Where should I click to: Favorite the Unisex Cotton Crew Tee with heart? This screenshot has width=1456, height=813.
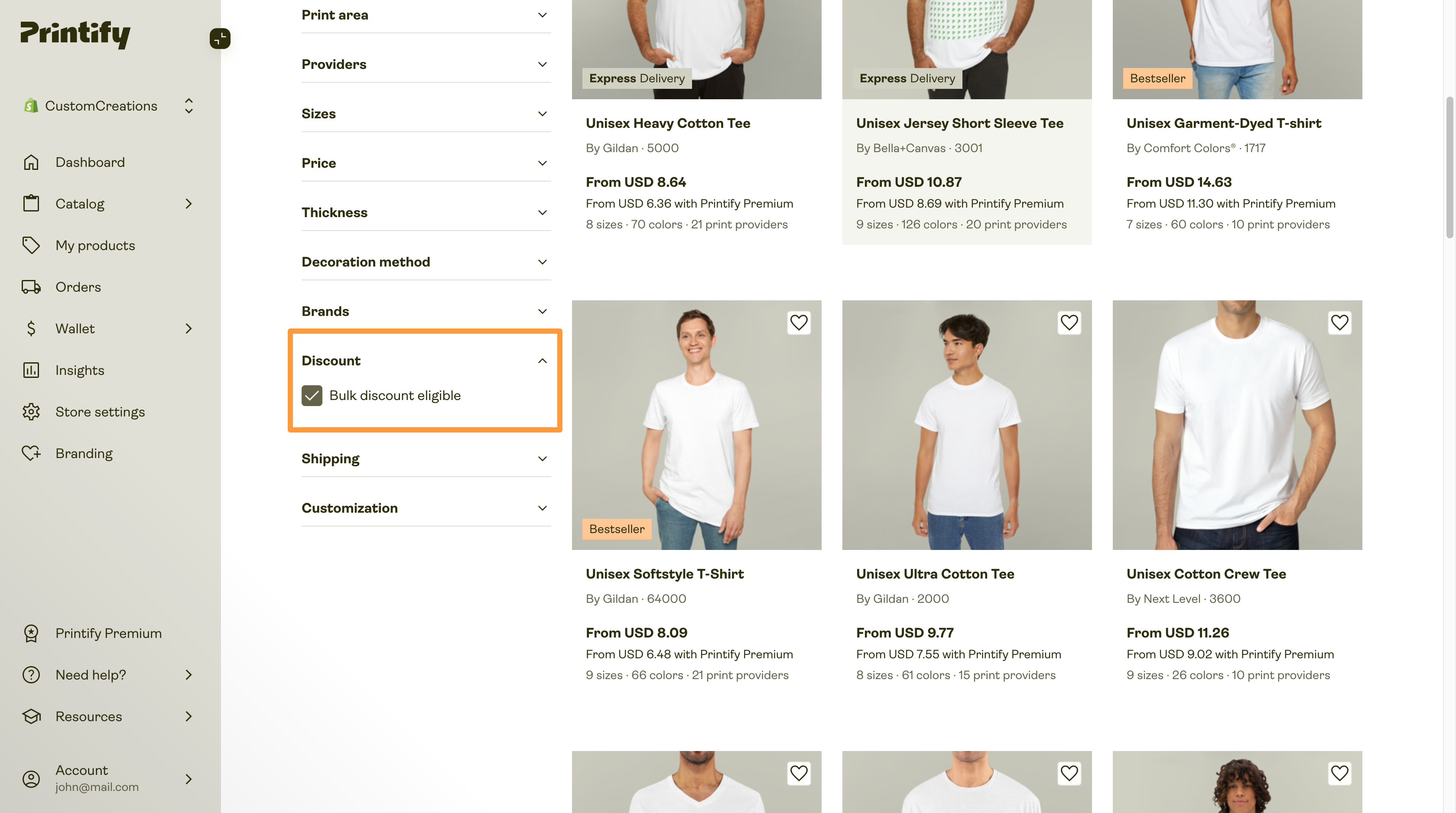click(1339, 323)
